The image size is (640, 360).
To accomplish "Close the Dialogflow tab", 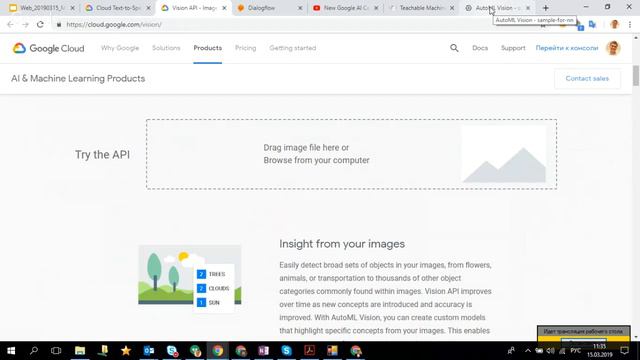I will click(300, 8).
